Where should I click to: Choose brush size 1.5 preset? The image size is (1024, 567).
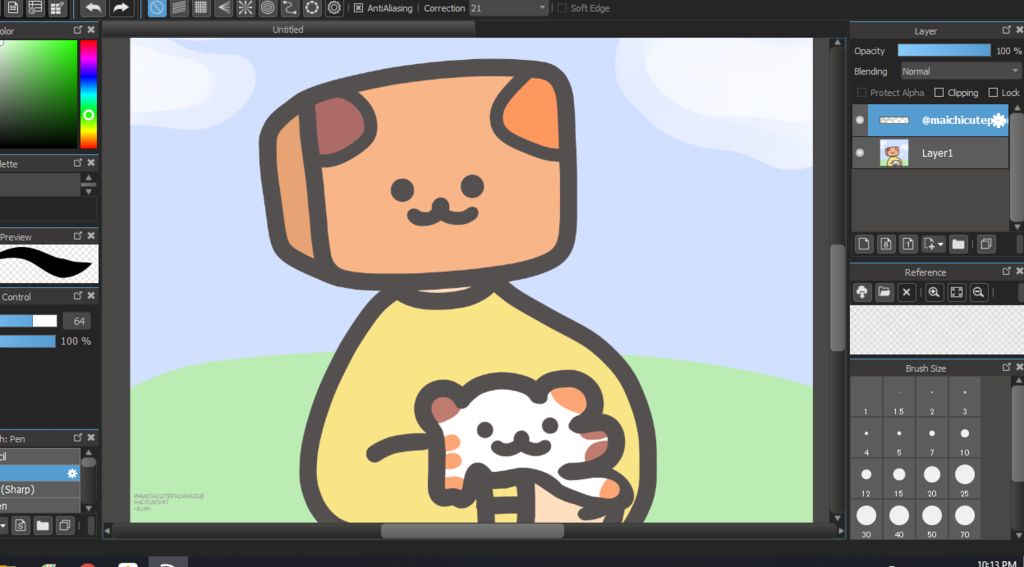(899, 398)
